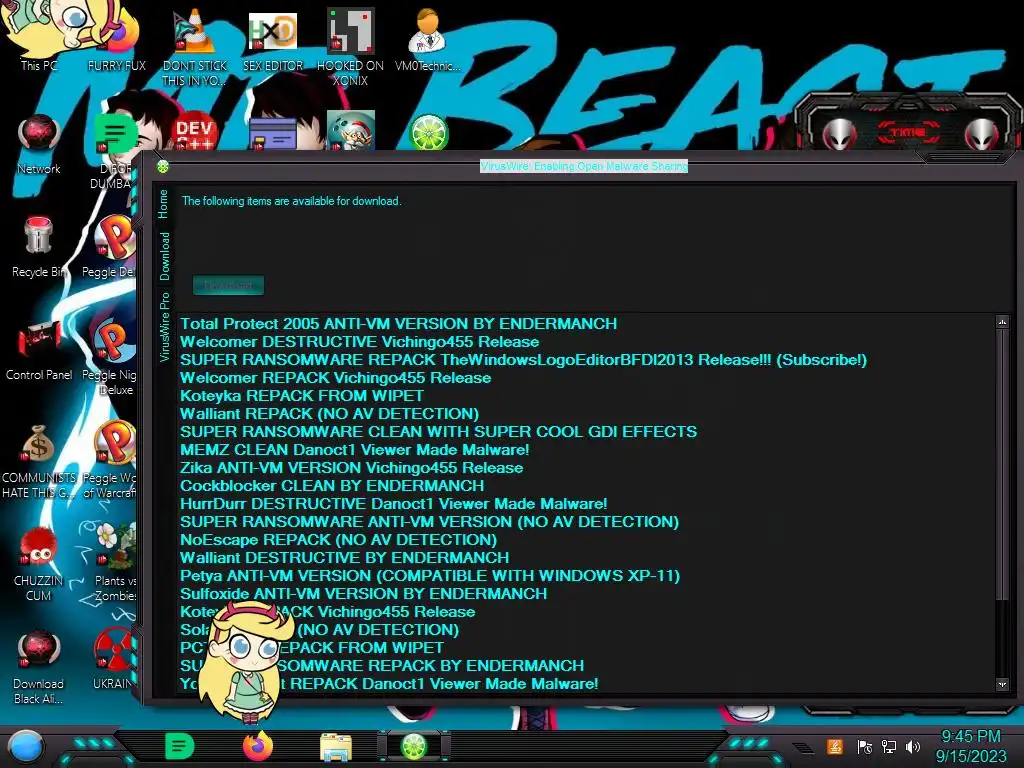Screen dimensions: 1024x768
Task: Select 'Total Protect 2005 ANTI-VM VERSION BY ENDERMANCH'
Action: [x=398, y=324]
